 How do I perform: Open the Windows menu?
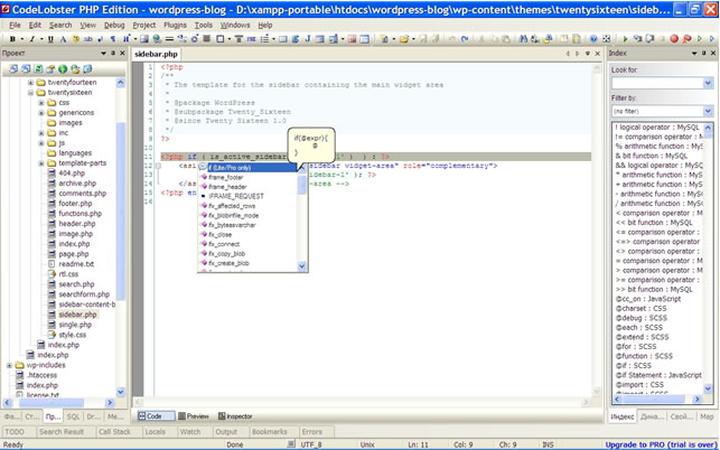[x=235, y=25]
